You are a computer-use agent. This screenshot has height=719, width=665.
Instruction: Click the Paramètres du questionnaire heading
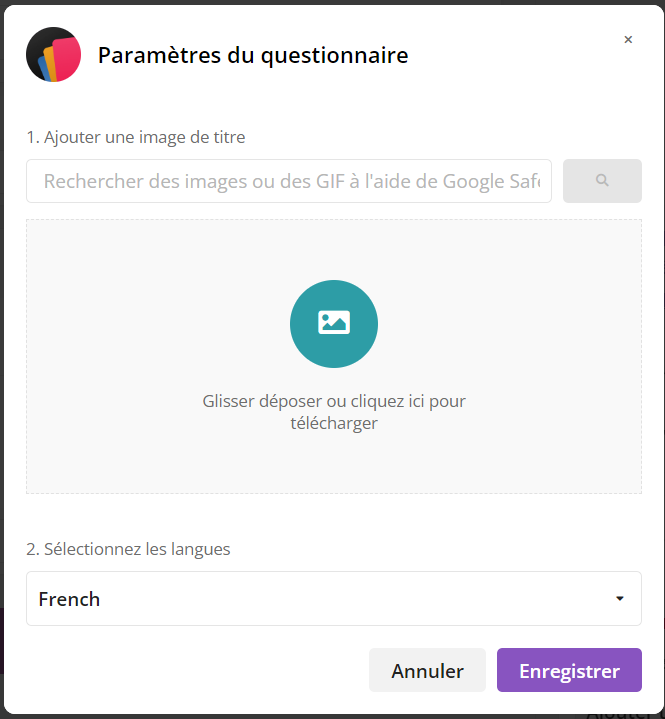pyautogui.click(x=253, y=55)
